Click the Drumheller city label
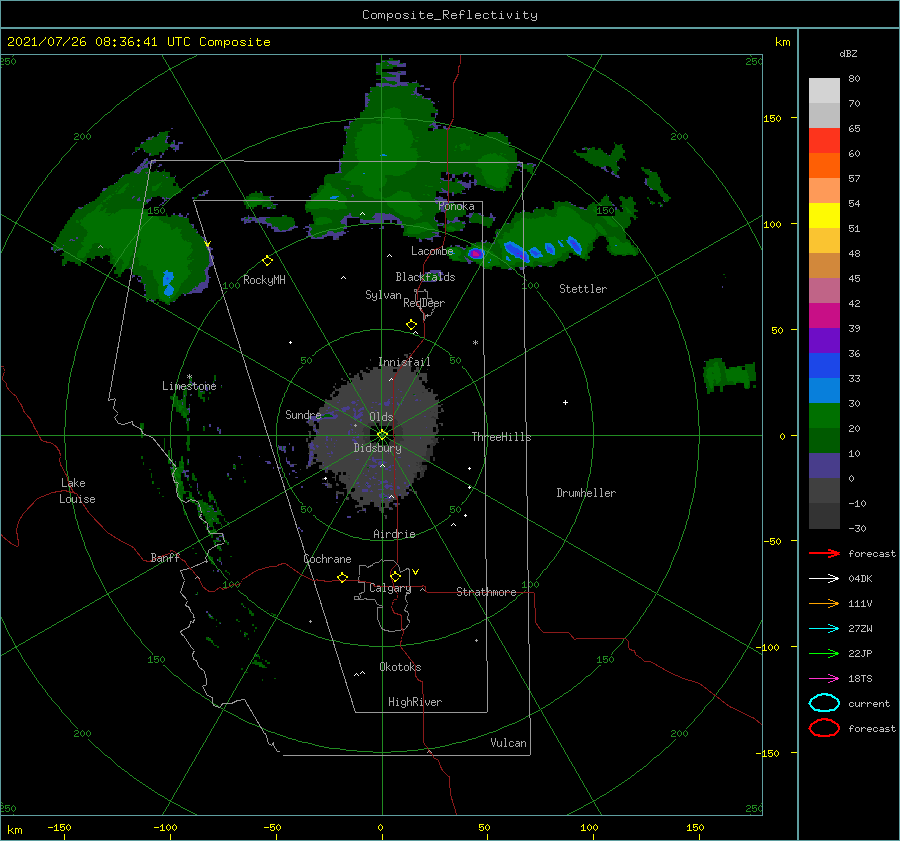This screenshot has height=841, width=900. 586,493
